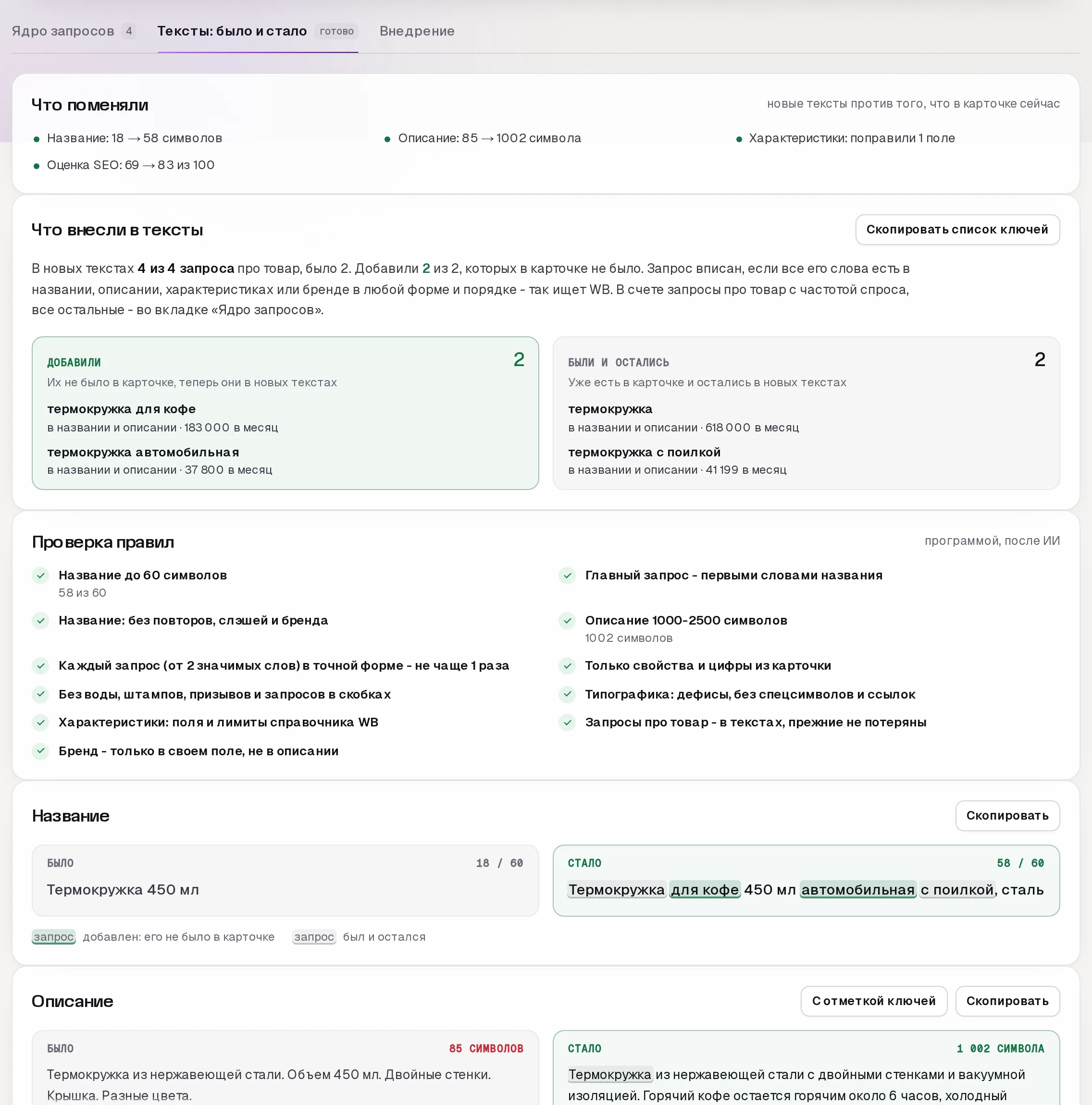Screen dimensions: 1092x1105
Task: Click check icon for Каждый запрос в точной форме
Action: (41, 666)
